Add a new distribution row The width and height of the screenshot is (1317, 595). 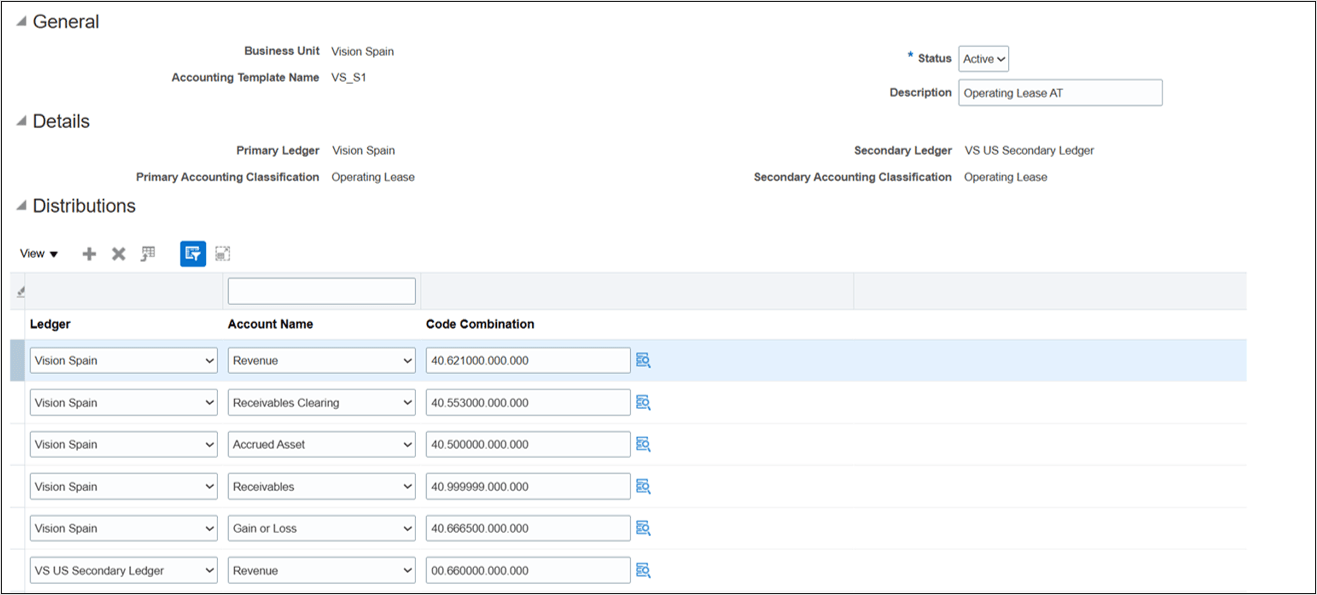point(89,253)
